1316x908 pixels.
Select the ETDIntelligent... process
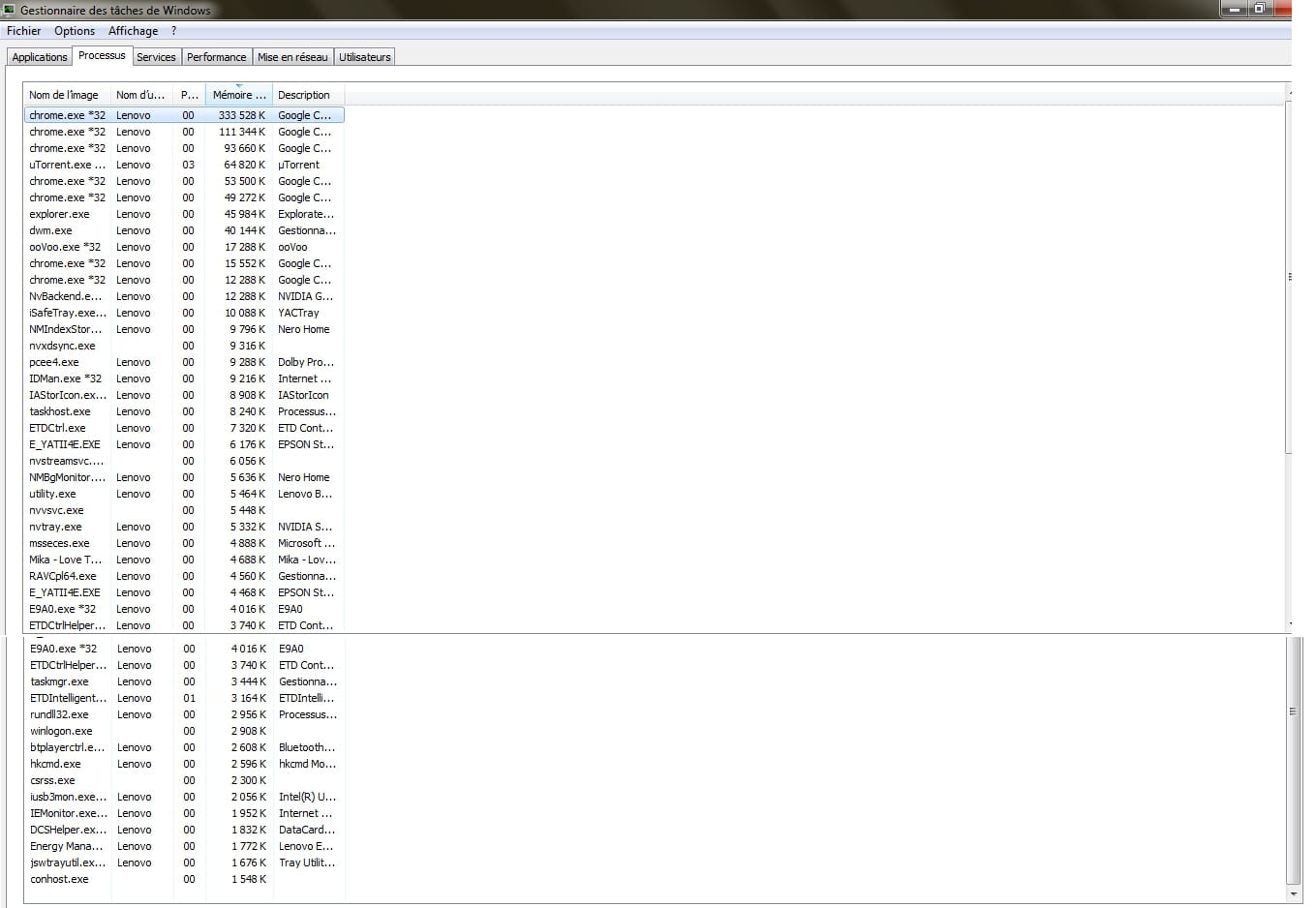(184, 698)
